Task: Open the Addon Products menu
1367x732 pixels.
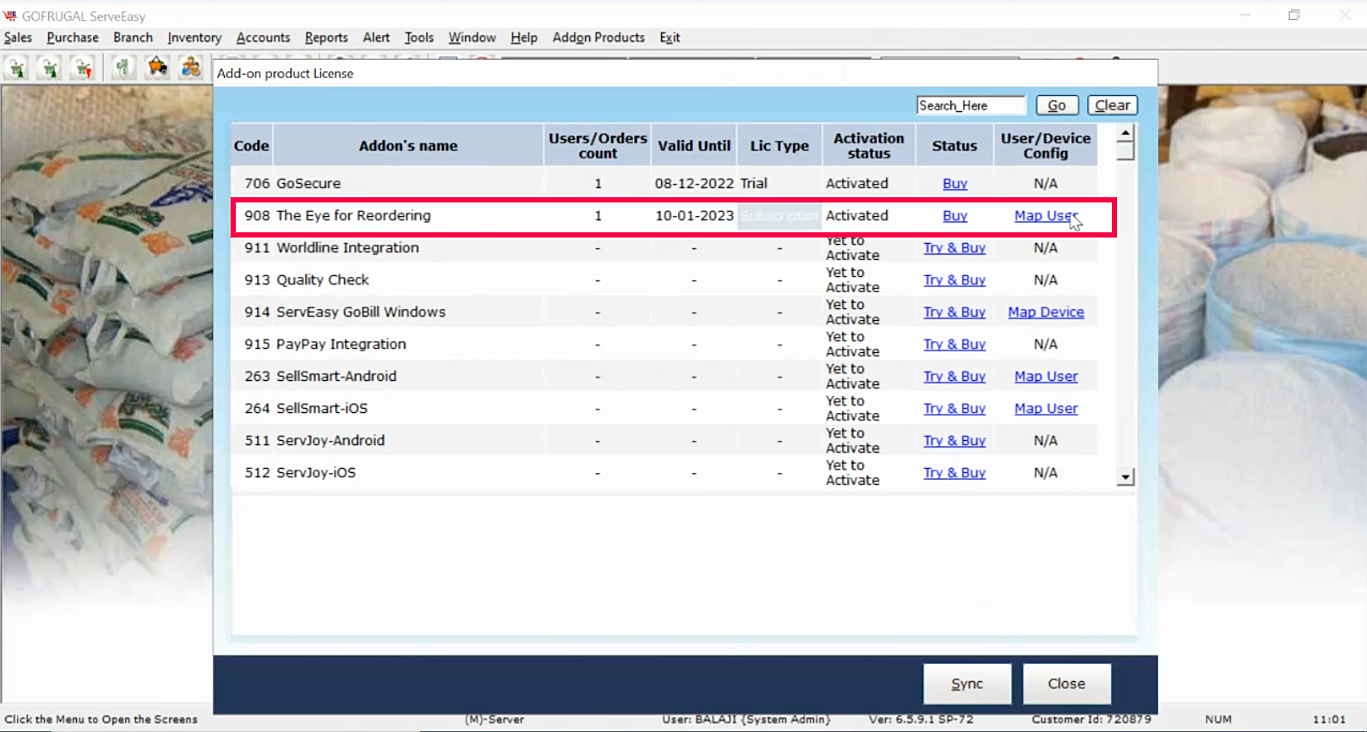Action: pyautogui.click(x=598, y=38)
